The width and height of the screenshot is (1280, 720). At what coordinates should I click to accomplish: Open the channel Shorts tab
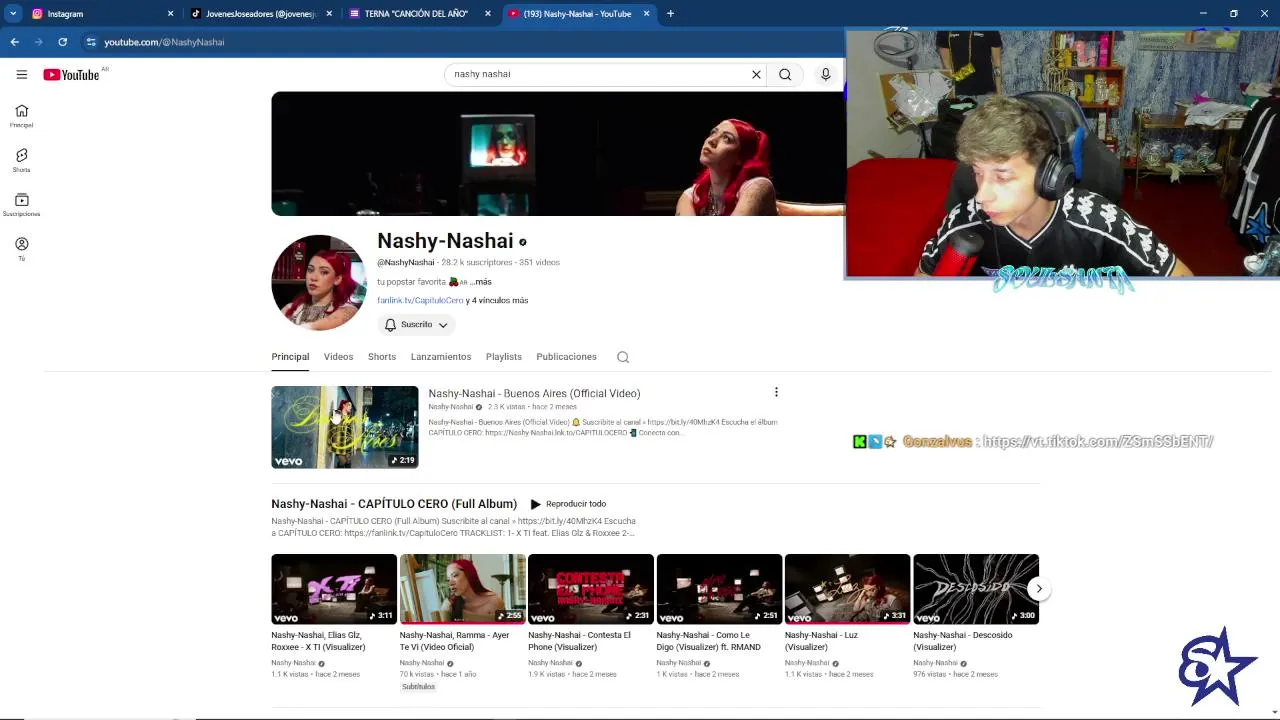382,357
